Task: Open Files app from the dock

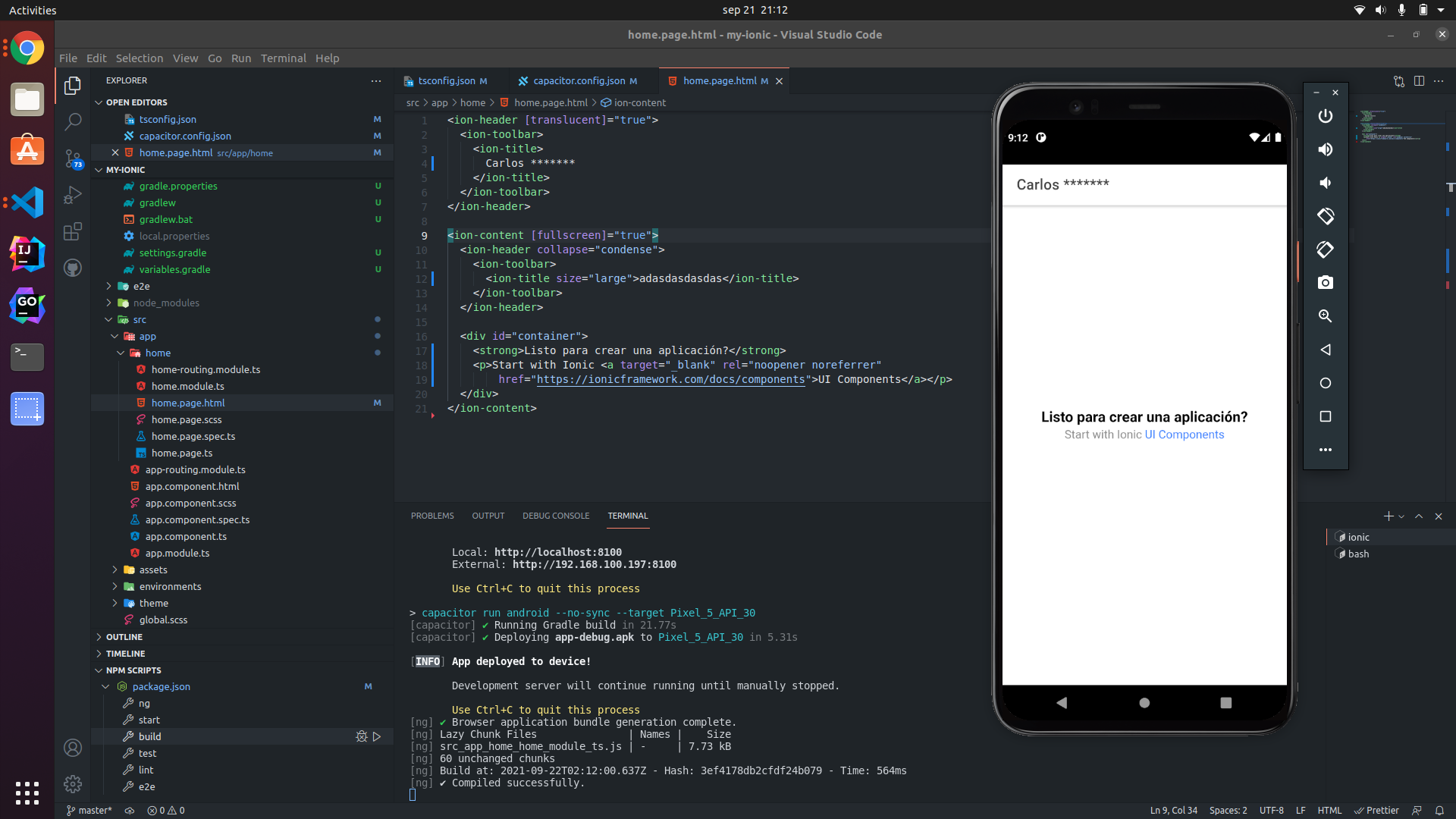Action: (x=27, y=99)
